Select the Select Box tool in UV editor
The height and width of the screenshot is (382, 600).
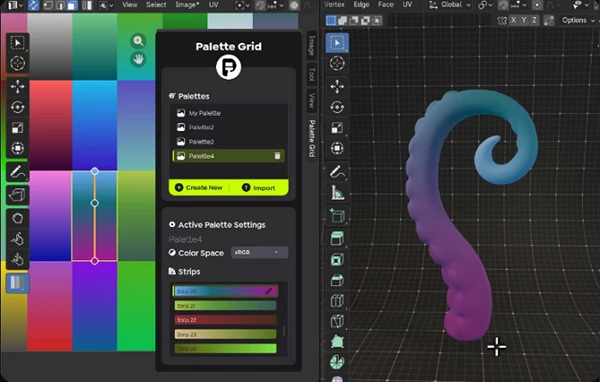(17, 42)
